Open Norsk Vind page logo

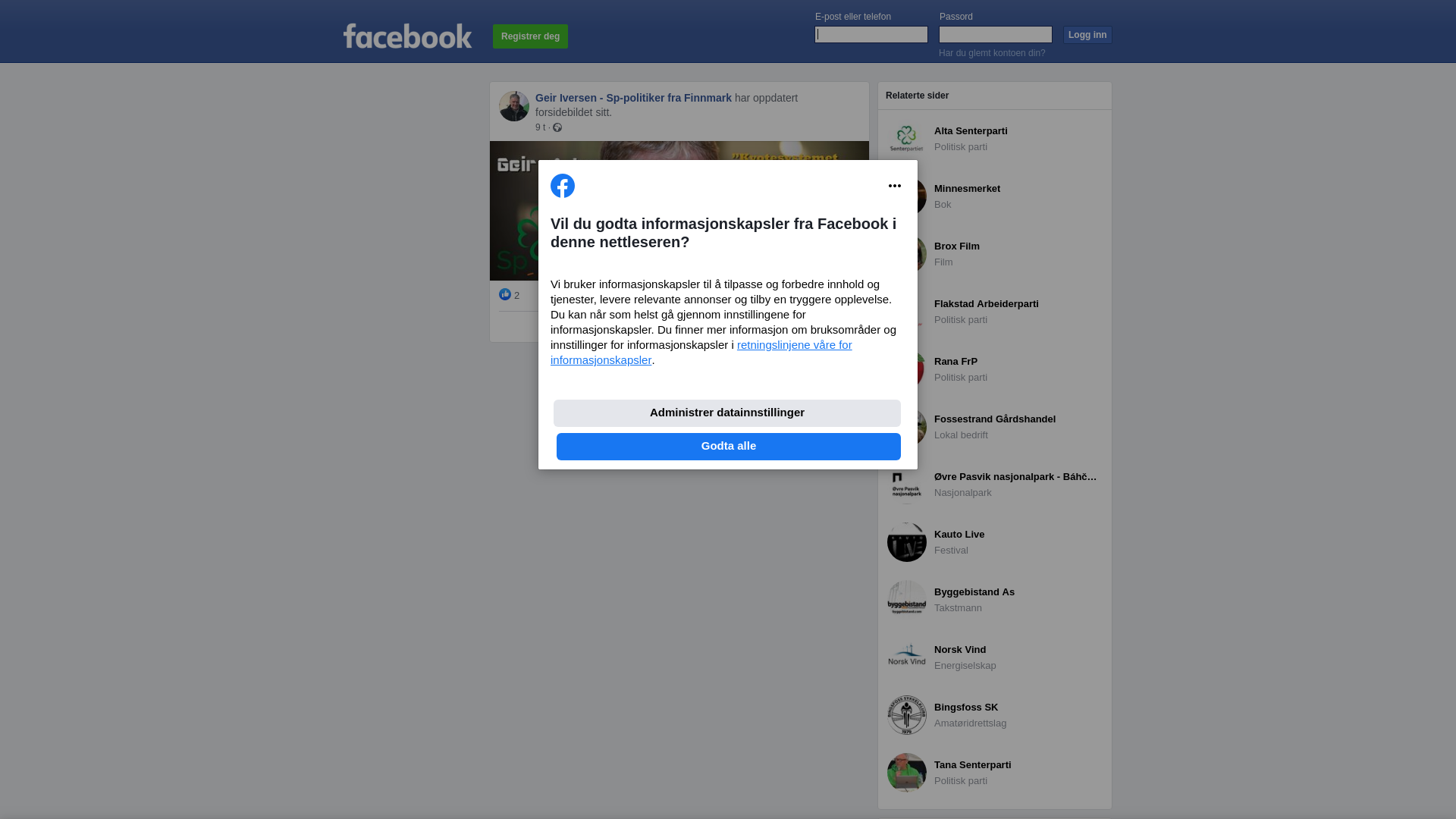tap(907, 657)
